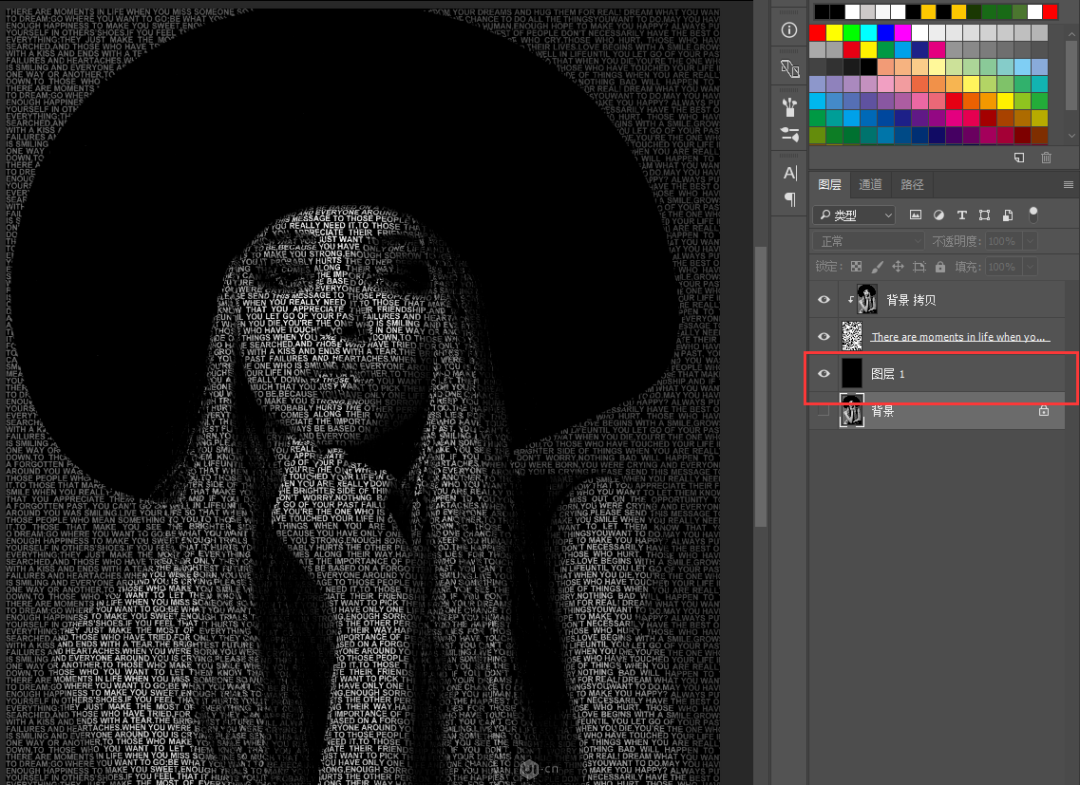Filter layers by type layers icon
The width and height of the screenshot is (1080, 785).
click(x=962, y=215)
